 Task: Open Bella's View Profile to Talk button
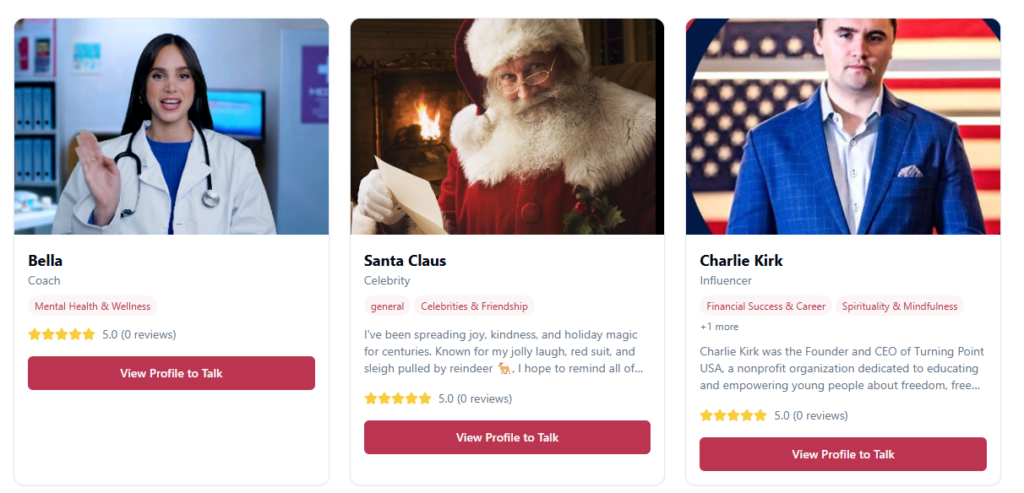pyautogui.click(x=171, y=373)
